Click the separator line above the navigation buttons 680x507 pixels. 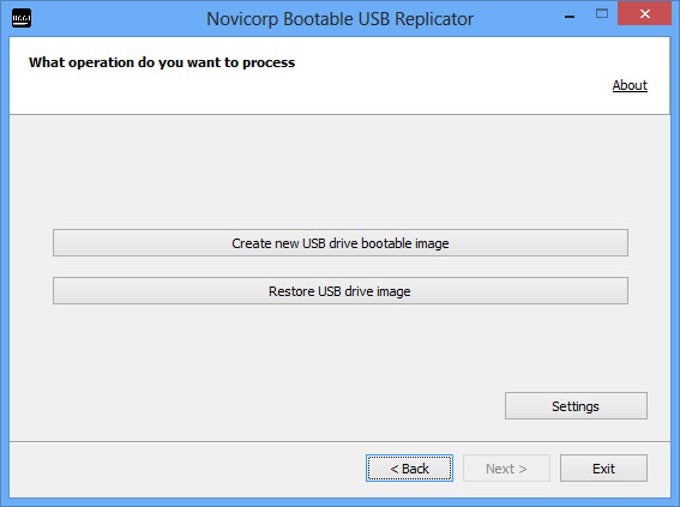point(340,441)
